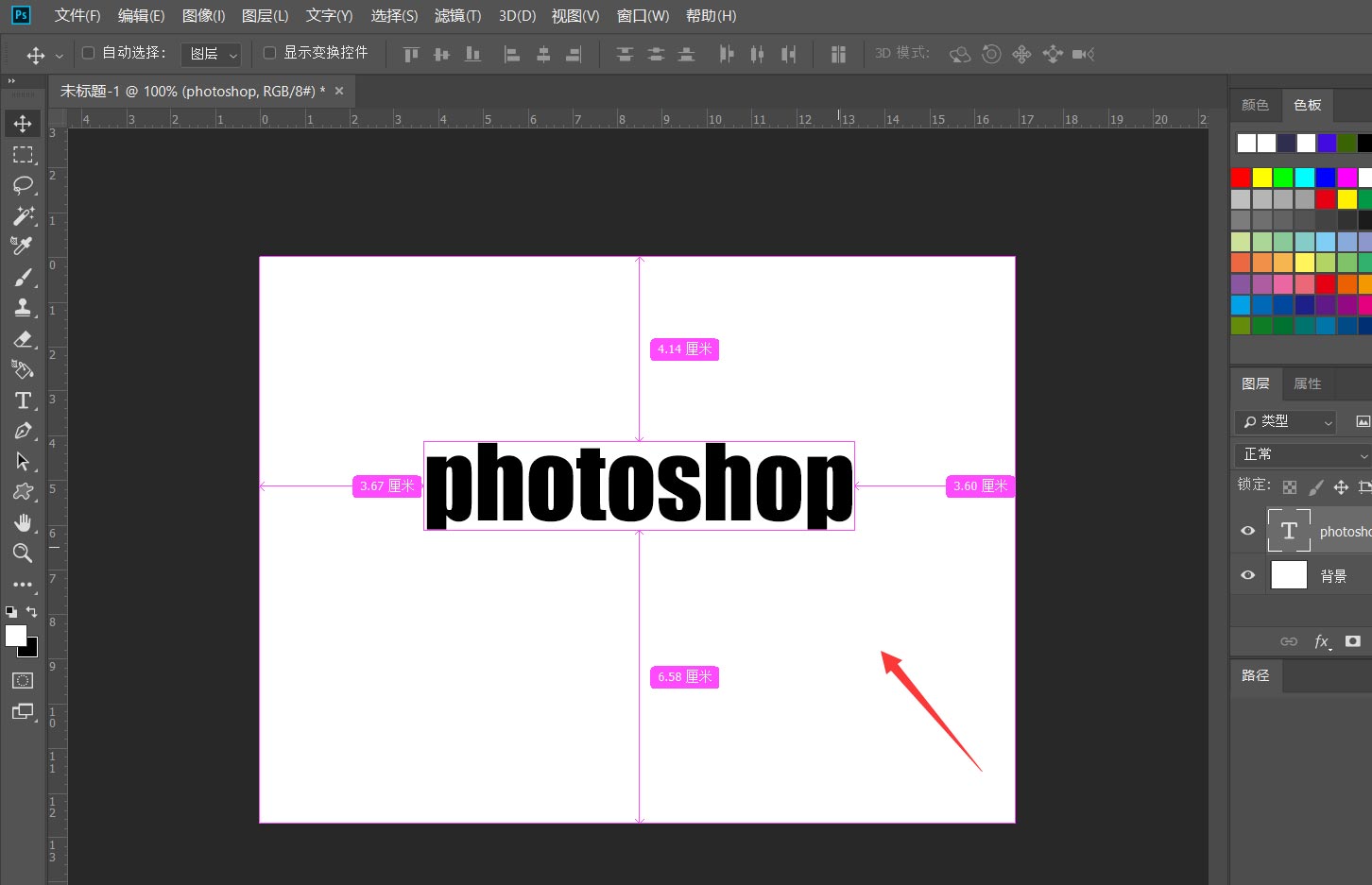Open the 窗口(W) menu

(x=643, y=16)
